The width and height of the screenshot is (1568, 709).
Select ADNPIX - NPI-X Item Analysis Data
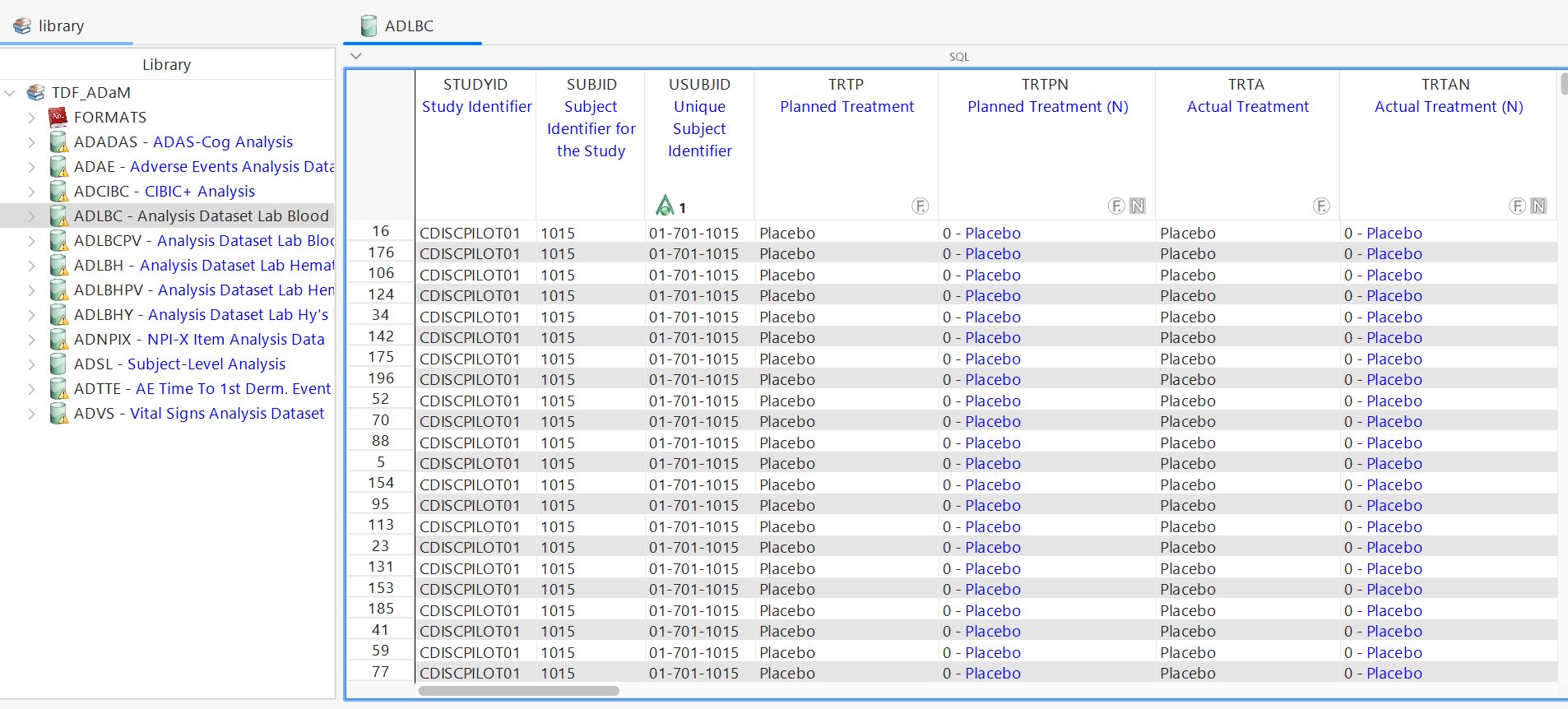tap(199, 339)
